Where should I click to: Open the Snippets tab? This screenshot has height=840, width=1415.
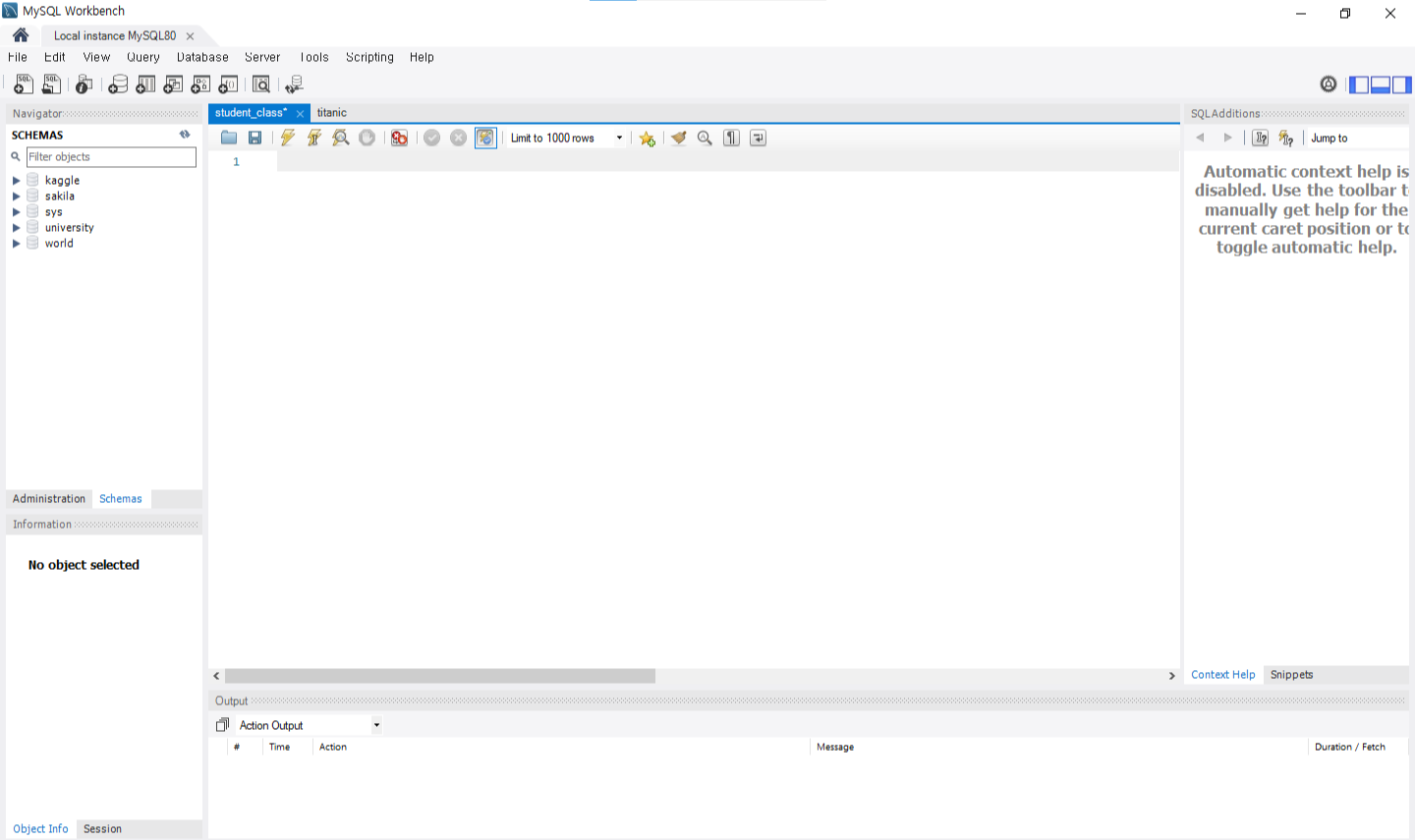tap(1291, 675)
